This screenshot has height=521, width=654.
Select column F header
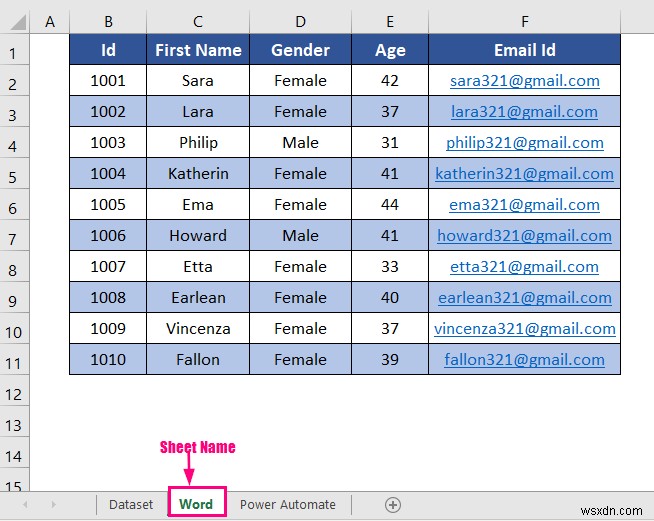[x=524, y=22]
